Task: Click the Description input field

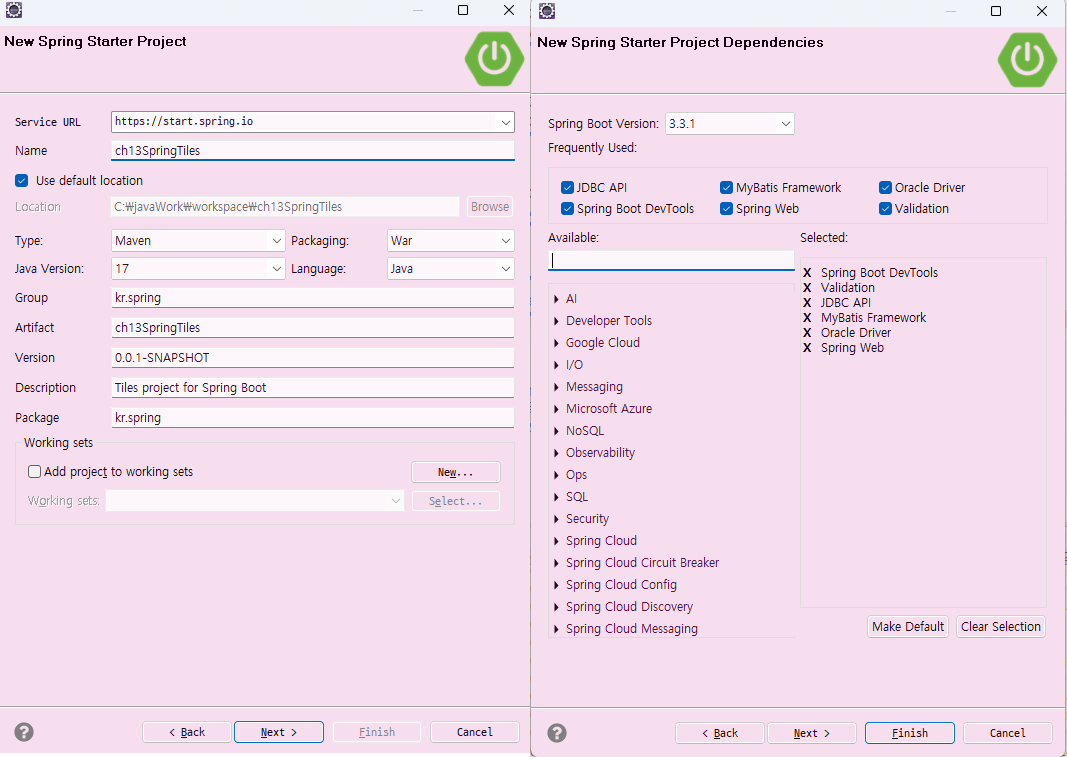Action: (312, 387)
